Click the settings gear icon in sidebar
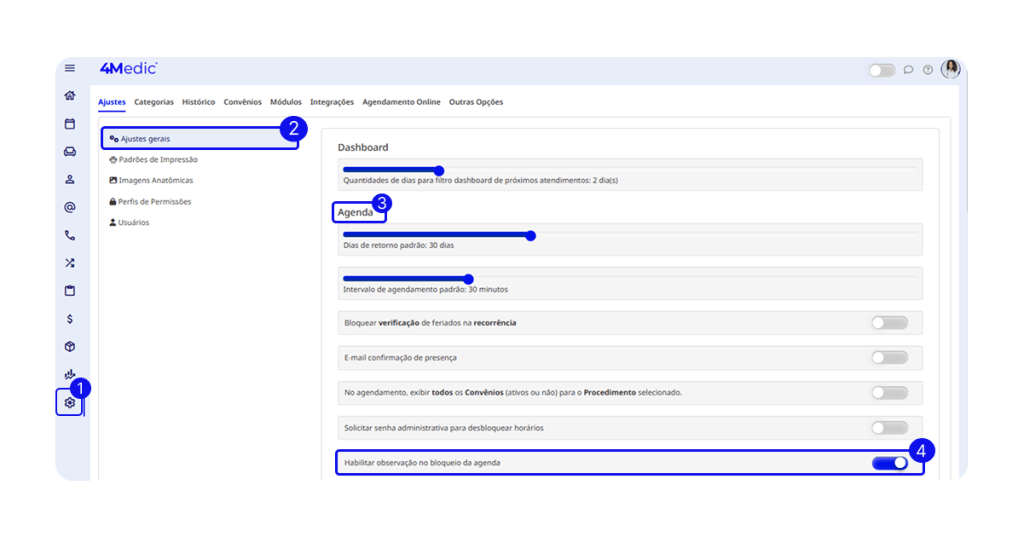The width and height of the screenshot is (1024, 537). (x=70, y=403)
